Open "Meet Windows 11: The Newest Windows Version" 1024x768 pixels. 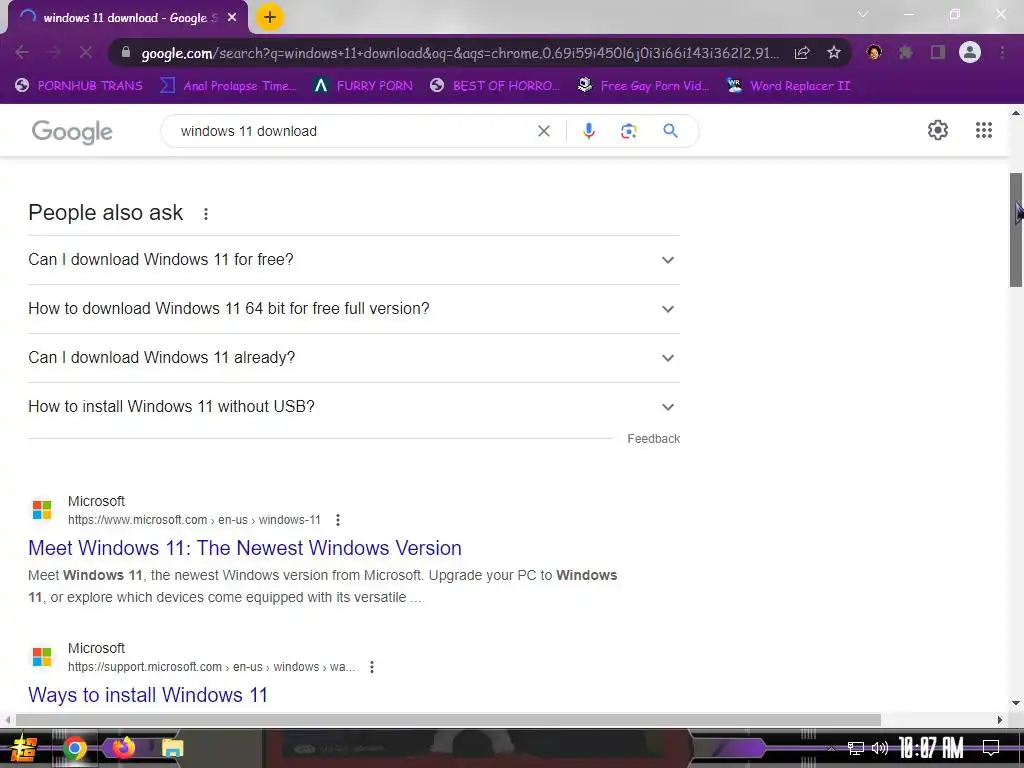coord(245,548)
